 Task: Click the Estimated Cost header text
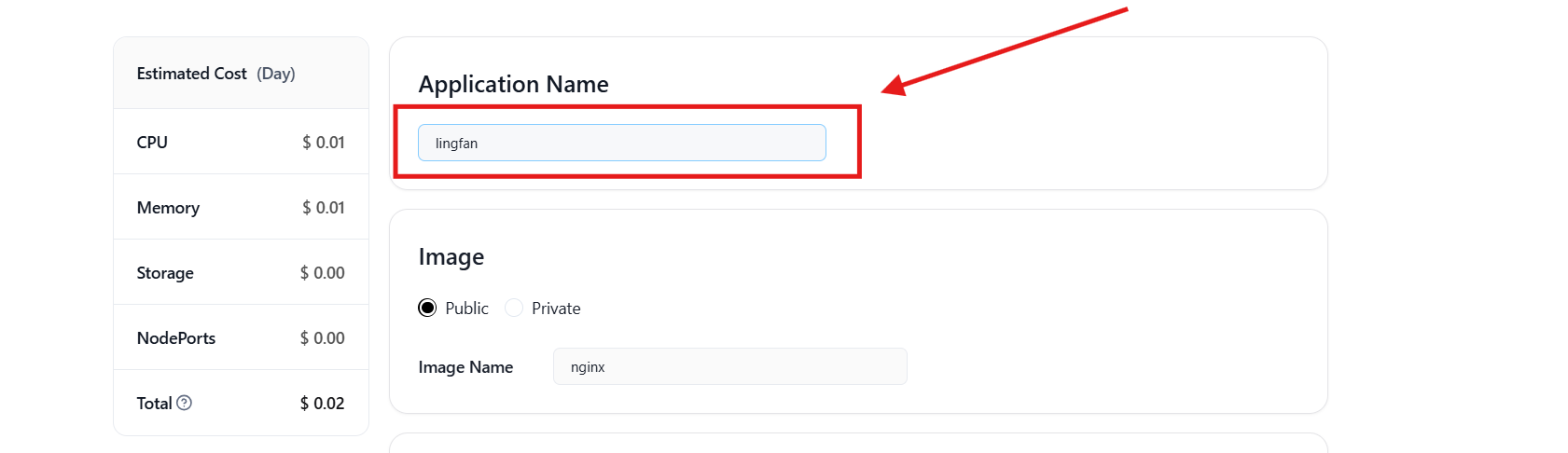(192, 74)
